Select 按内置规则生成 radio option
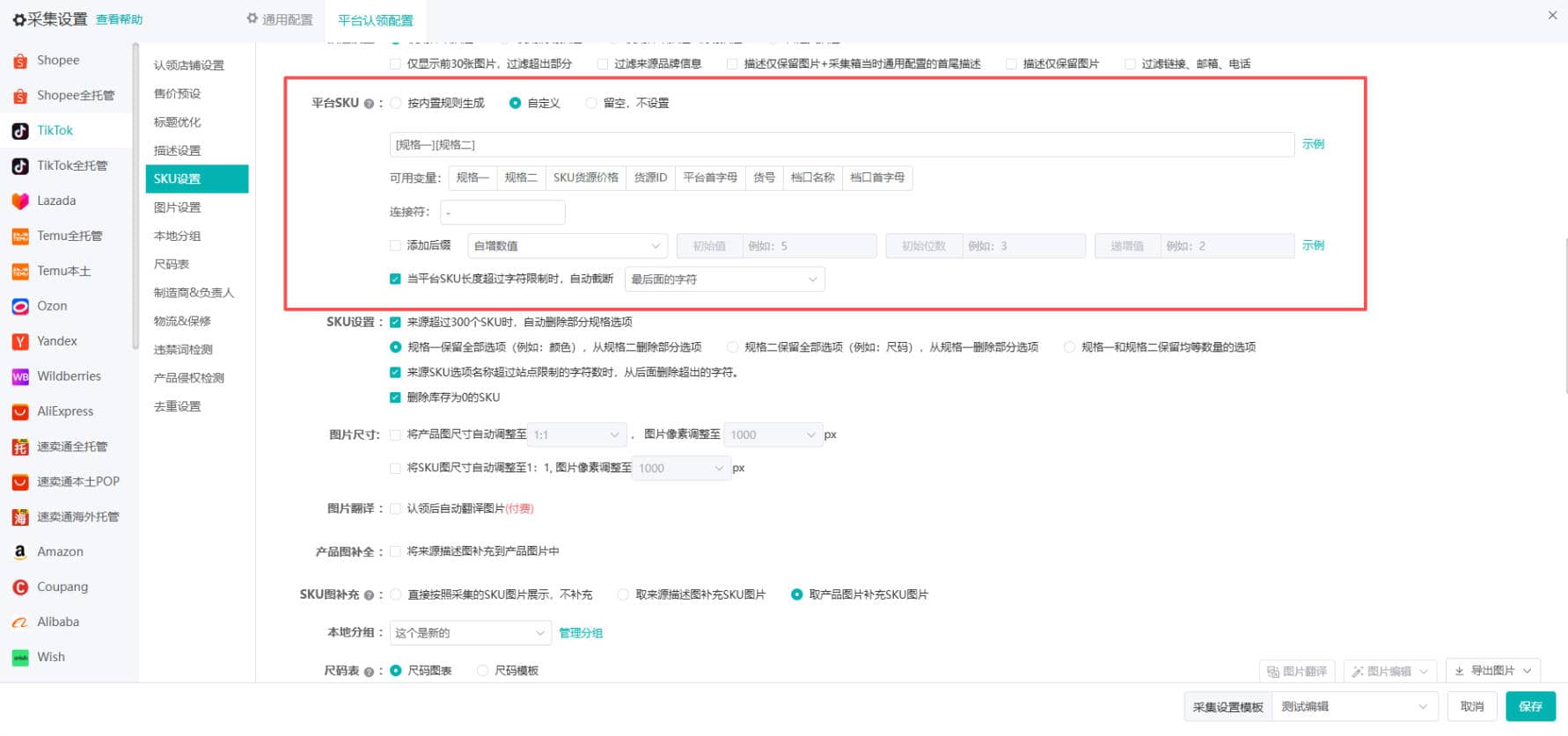 tap(396, 104)
